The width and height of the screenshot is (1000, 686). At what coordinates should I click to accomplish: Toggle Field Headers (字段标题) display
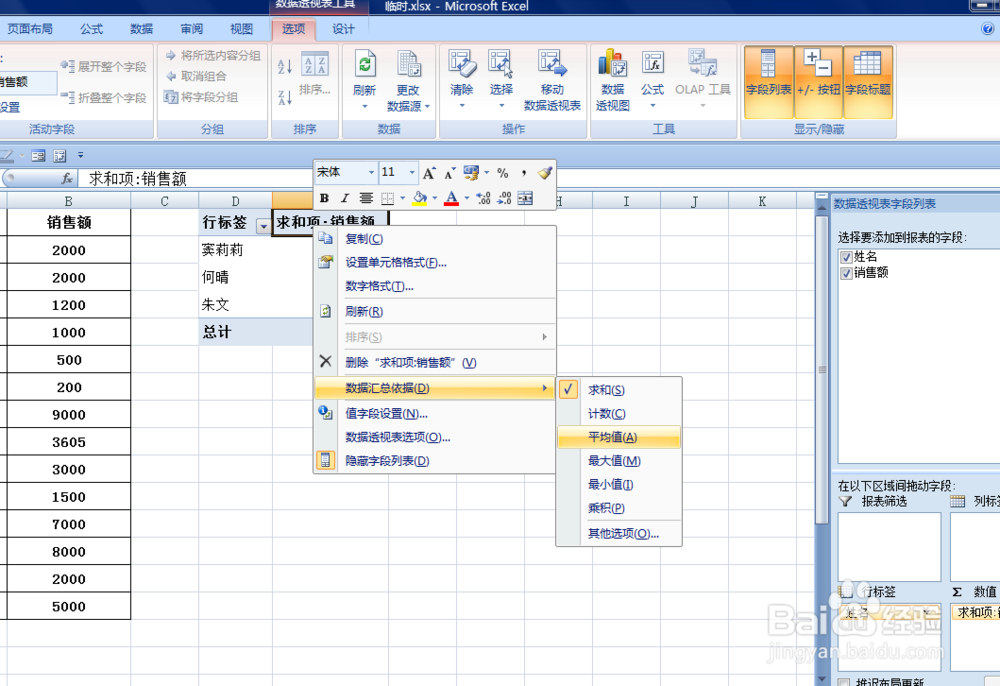click(x=868, y=80)
